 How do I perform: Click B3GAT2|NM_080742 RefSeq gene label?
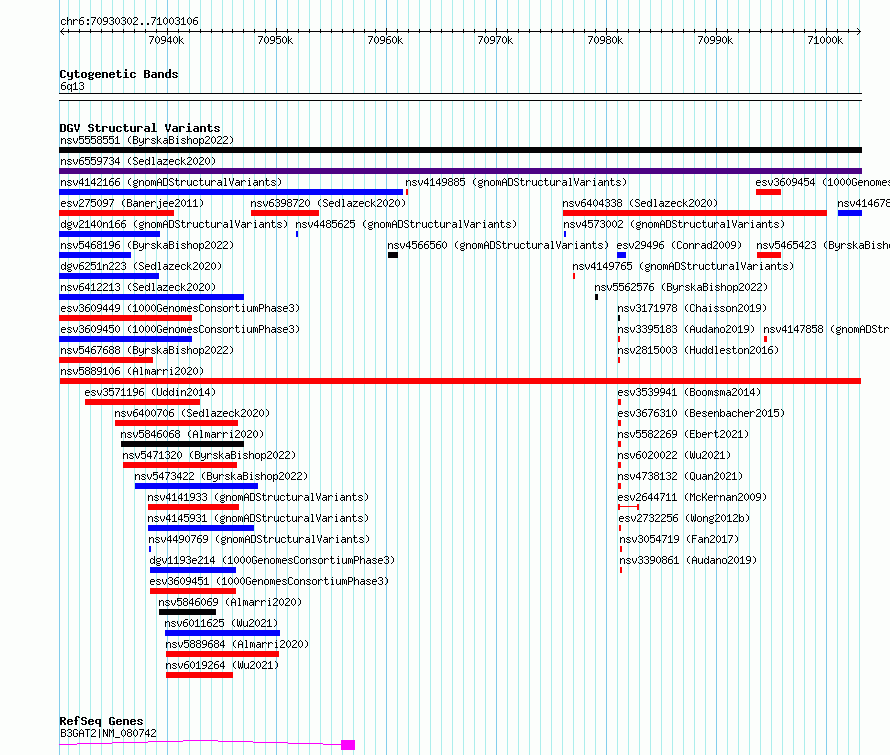click(x=108, y=733)
